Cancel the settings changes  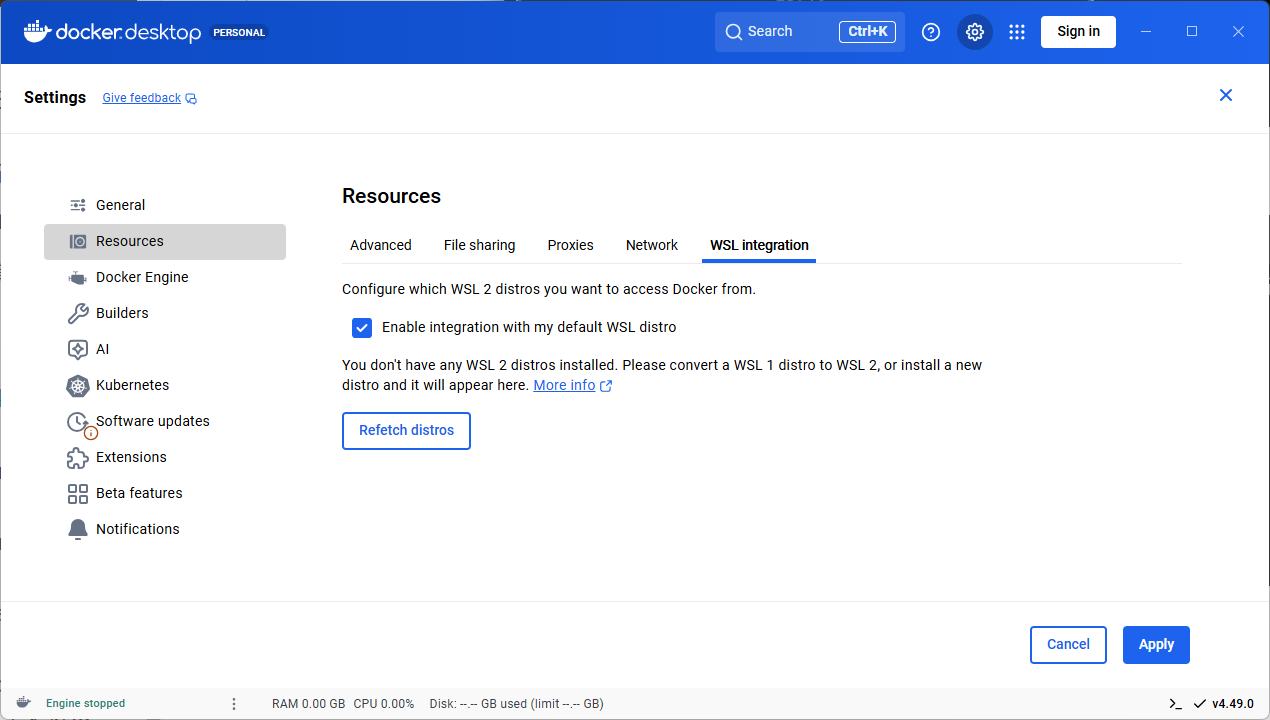[1068, 645]
